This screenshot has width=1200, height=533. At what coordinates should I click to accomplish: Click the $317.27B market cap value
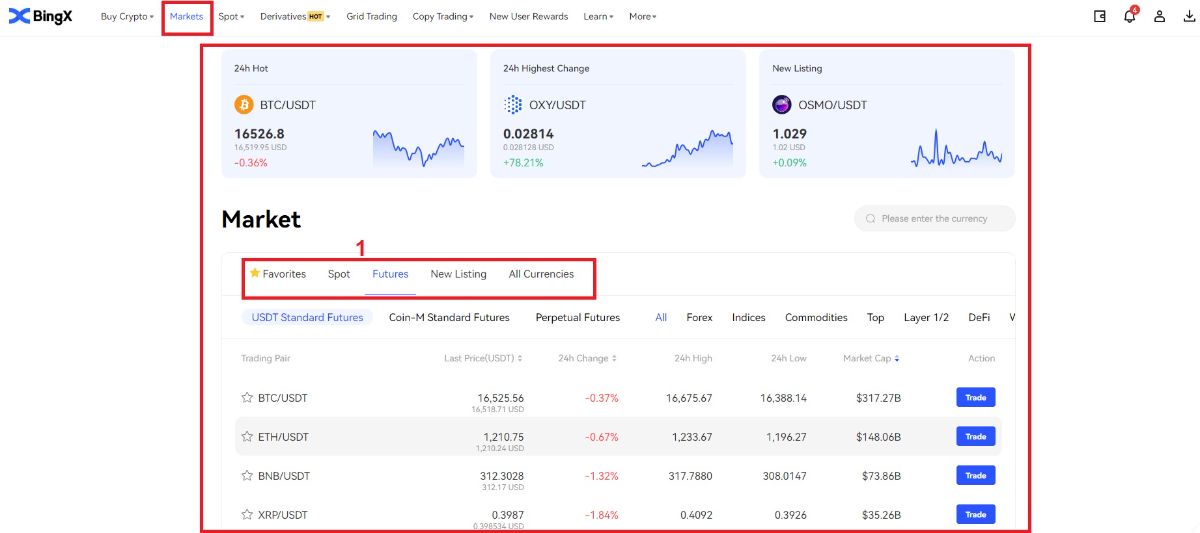879,398
